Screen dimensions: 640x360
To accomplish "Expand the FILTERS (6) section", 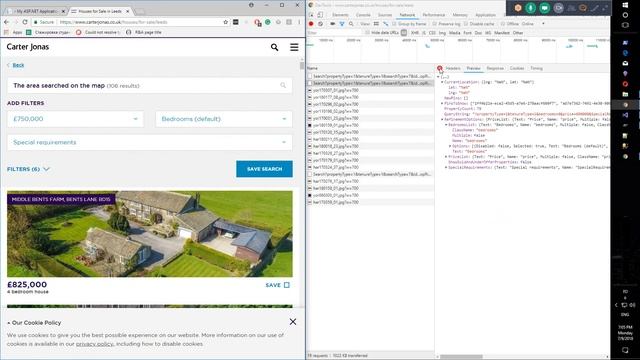I will tap(28, 169).
